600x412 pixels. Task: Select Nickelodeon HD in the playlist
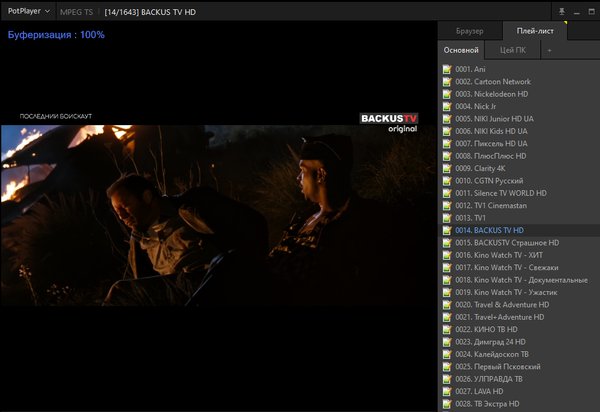pyautogui.click(x=491, y=93)
